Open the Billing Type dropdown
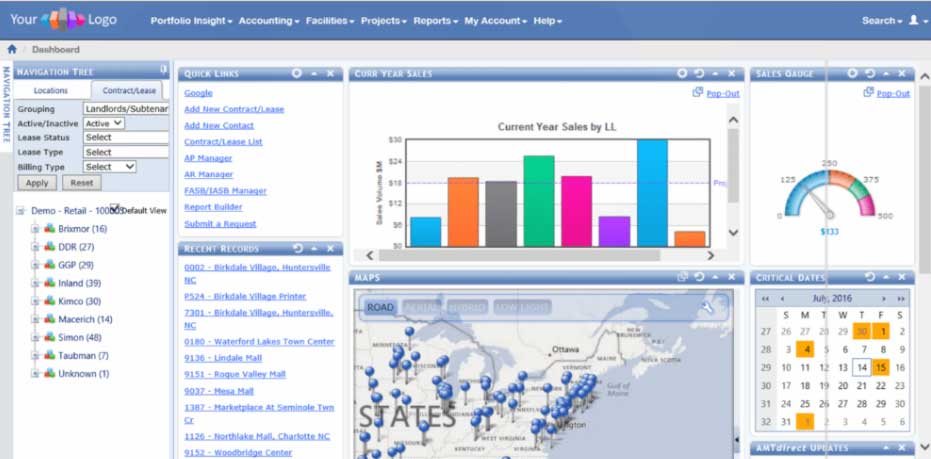931x459 pixels. tap(110, 167)
